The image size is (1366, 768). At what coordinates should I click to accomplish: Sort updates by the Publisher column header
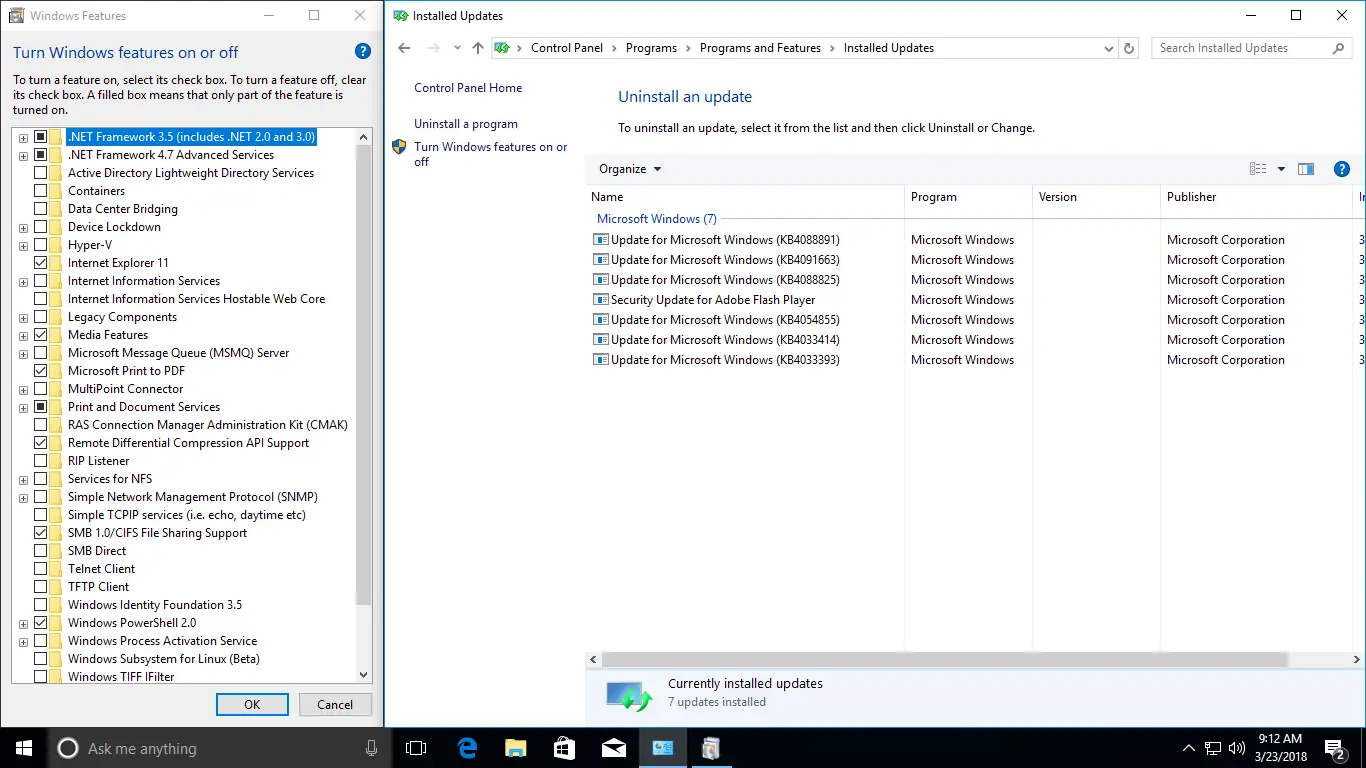1256,197
